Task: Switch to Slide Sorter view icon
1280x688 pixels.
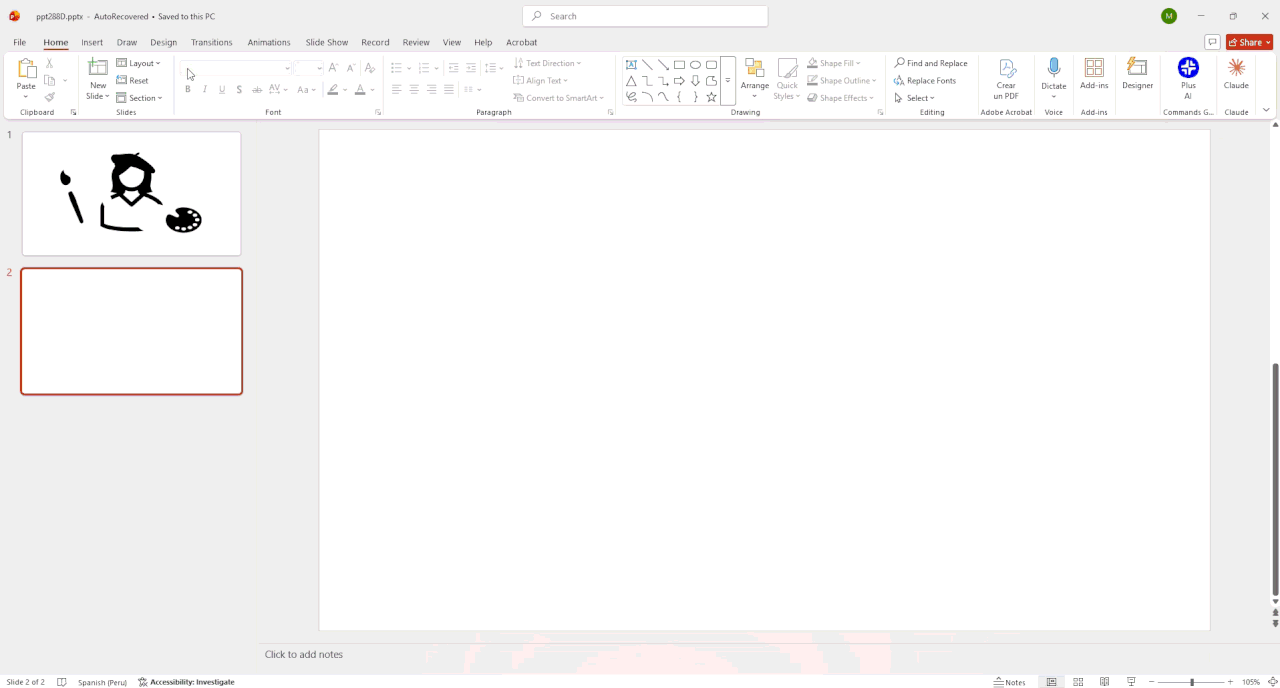Action: tap(1078, 682)
